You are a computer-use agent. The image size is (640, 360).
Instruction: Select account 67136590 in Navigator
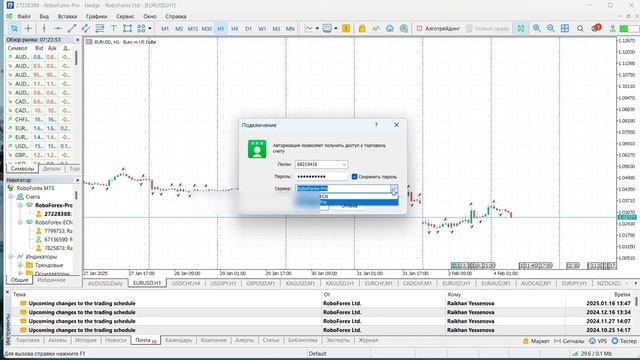(x=53, y=240)
